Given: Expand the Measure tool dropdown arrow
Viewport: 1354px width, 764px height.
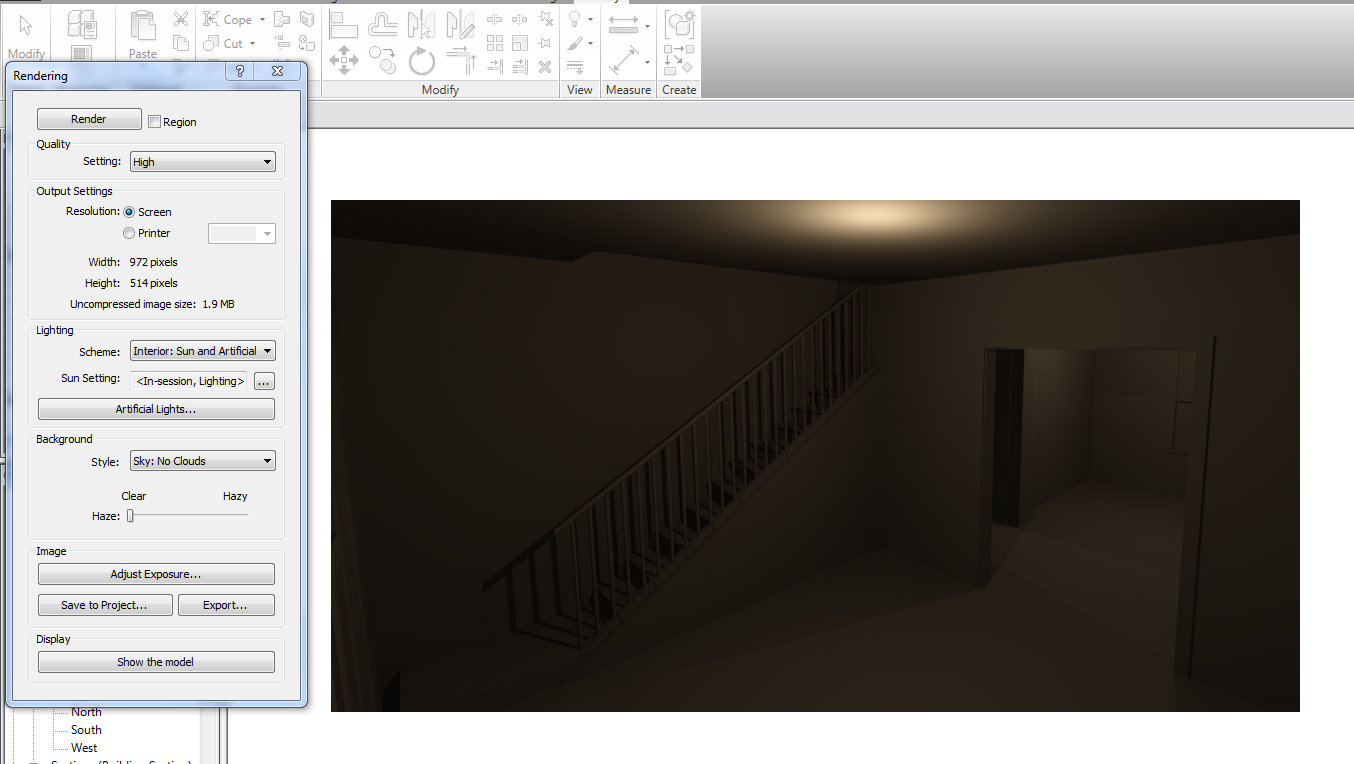Looking at the screenshot, I should click(x=647, y=26).
